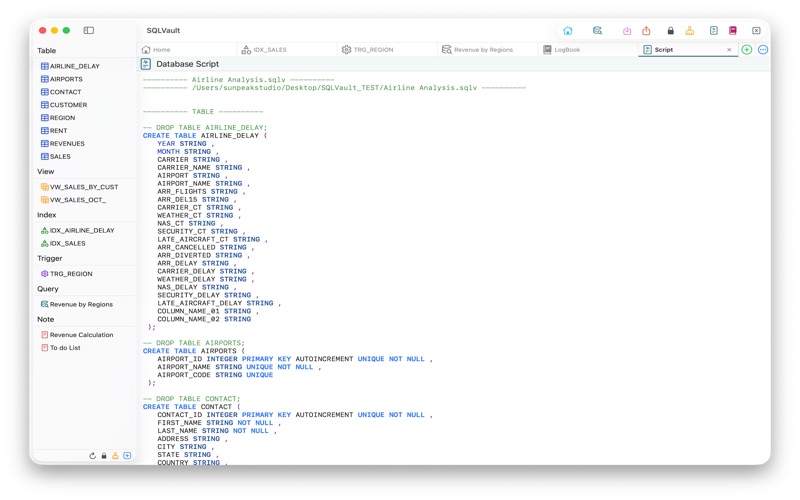Switch to the LogBook tab
The image size is (800, 500).
[x=588, y=49]
